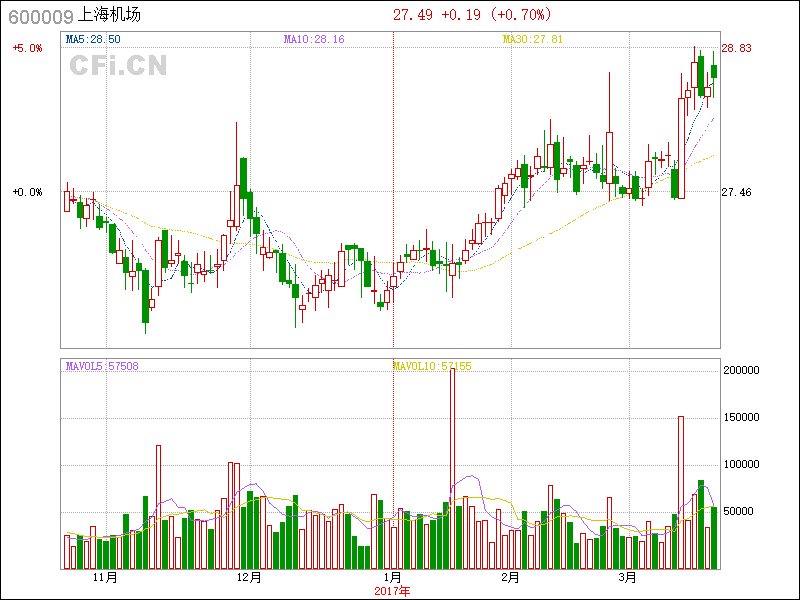
Task: Click the tallest red volume bar
Action: pos(452,468)
